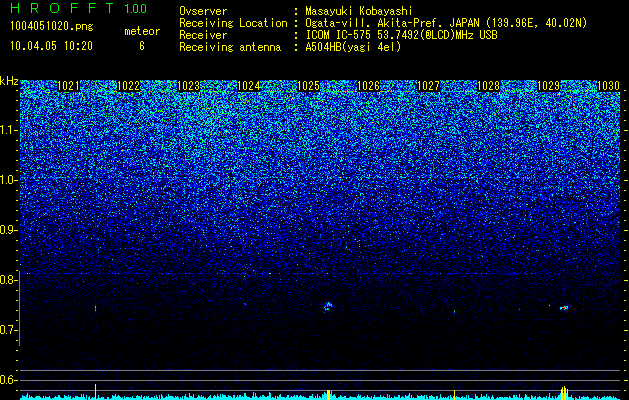Click the meteor echo just after 1021
The image size is (629, 400).
(95, 308)
